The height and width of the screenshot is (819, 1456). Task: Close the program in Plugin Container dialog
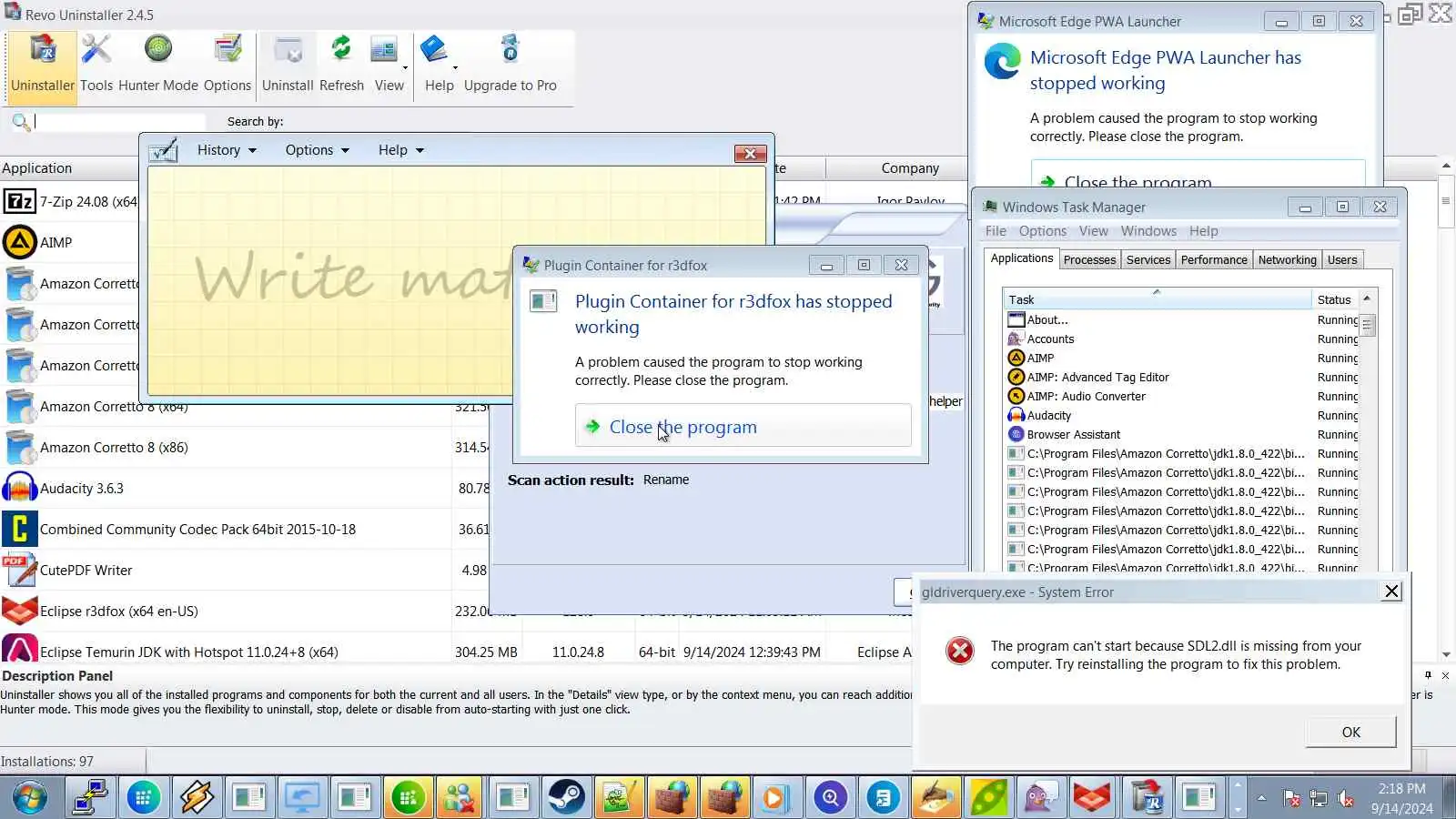[743, 426]
